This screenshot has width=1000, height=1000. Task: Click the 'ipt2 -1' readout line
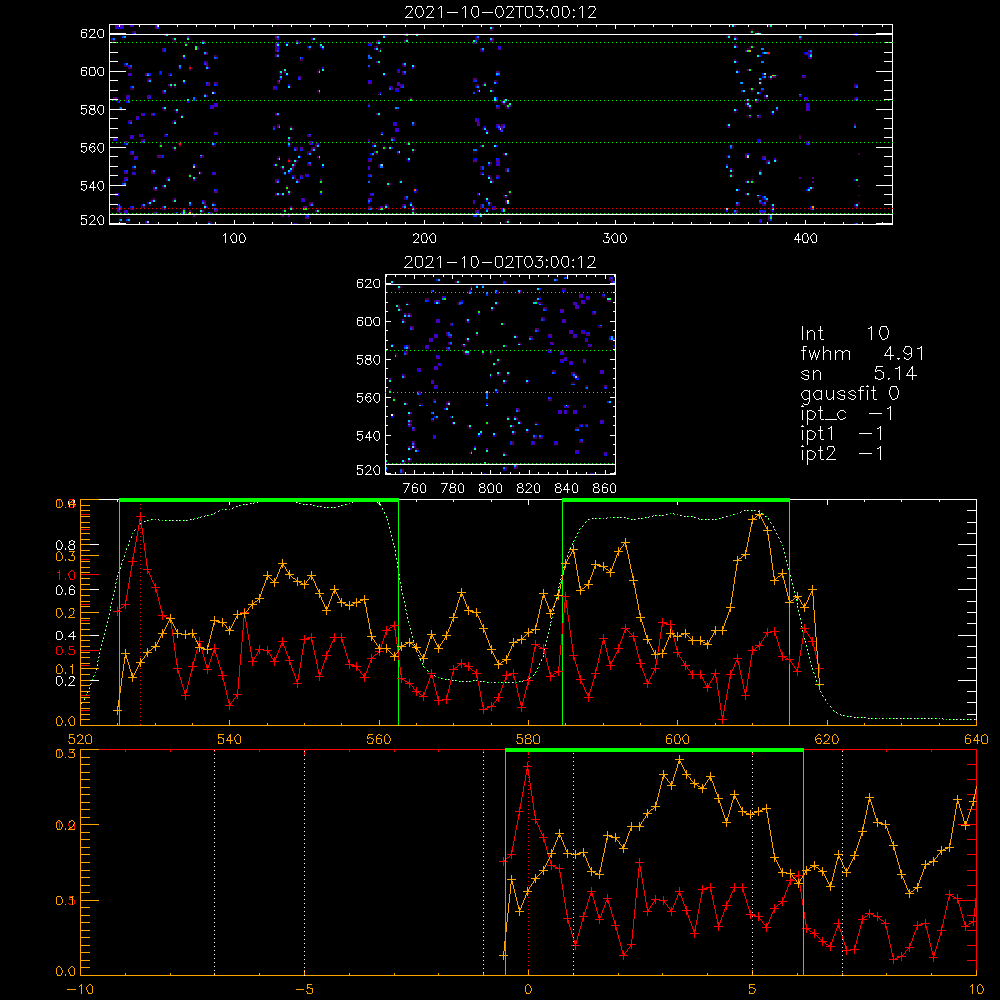(x=842, y=453)
